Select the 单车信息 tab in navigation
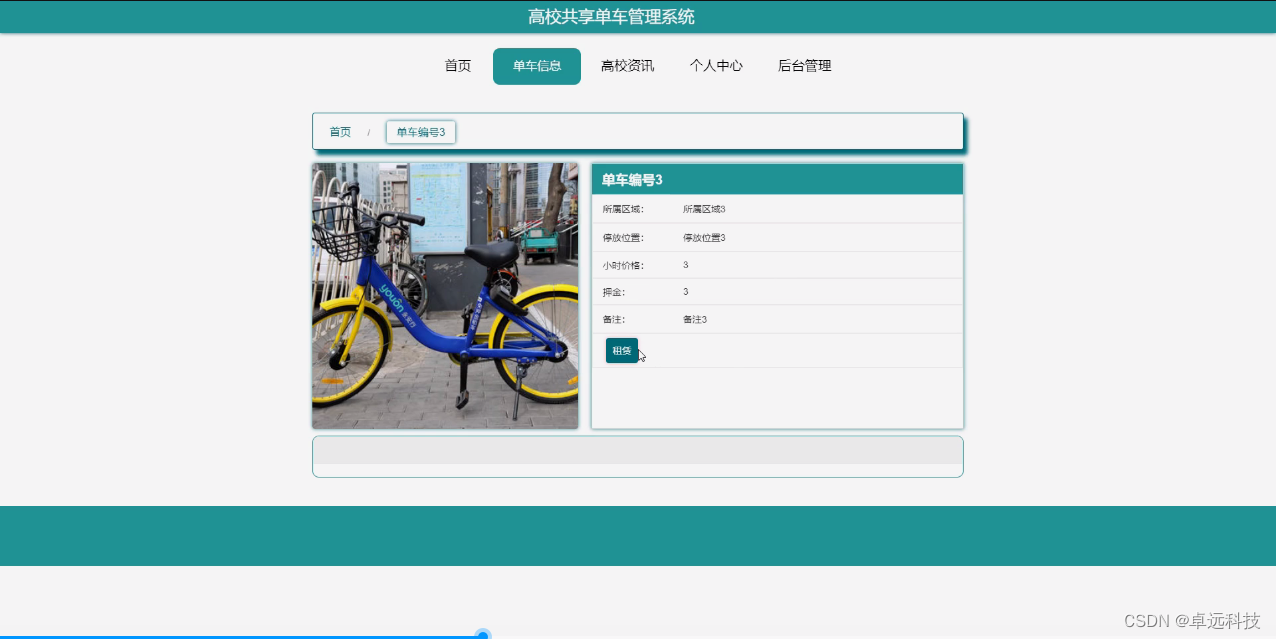 pos(536,65)
